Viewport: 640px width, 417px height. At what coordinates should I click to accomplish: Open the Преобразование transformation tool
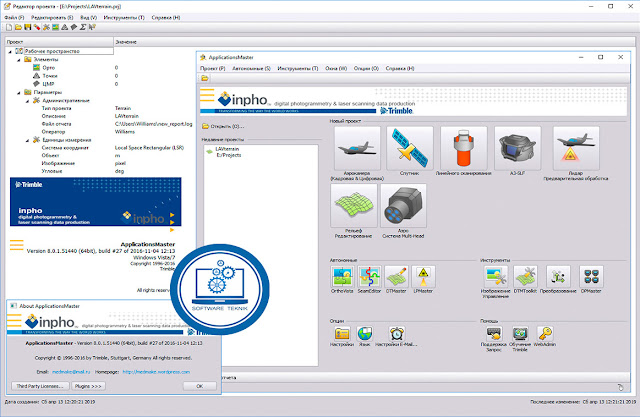pyautogui.click(x=558, y=276)
